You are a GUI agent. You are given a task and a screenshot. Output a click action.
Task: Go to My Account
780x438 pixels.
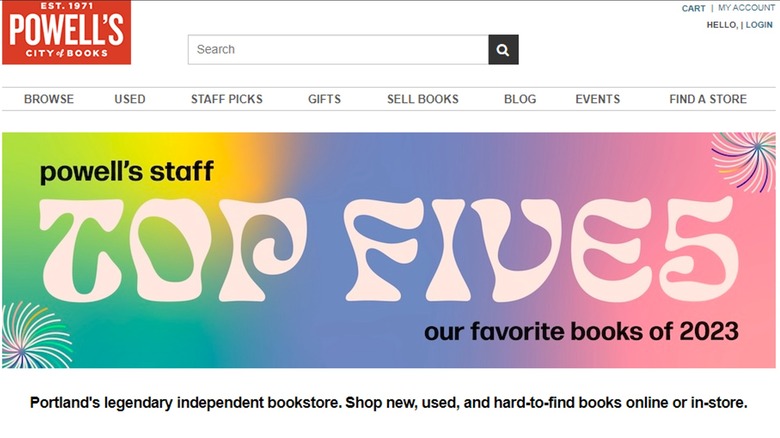(x=746, y=8)
